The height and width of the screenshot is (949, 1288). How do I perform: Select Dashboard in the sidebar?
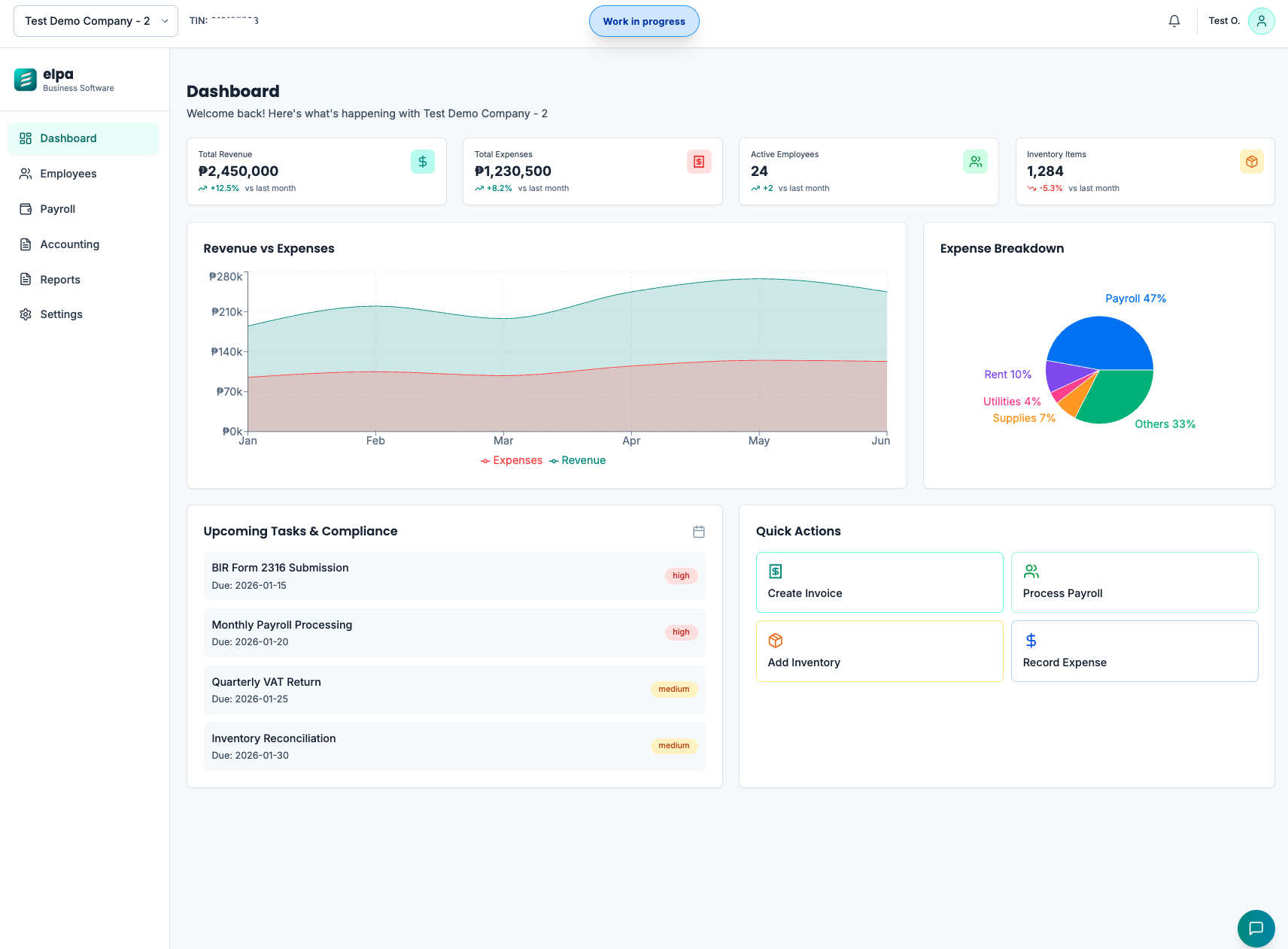click(83, 139)
